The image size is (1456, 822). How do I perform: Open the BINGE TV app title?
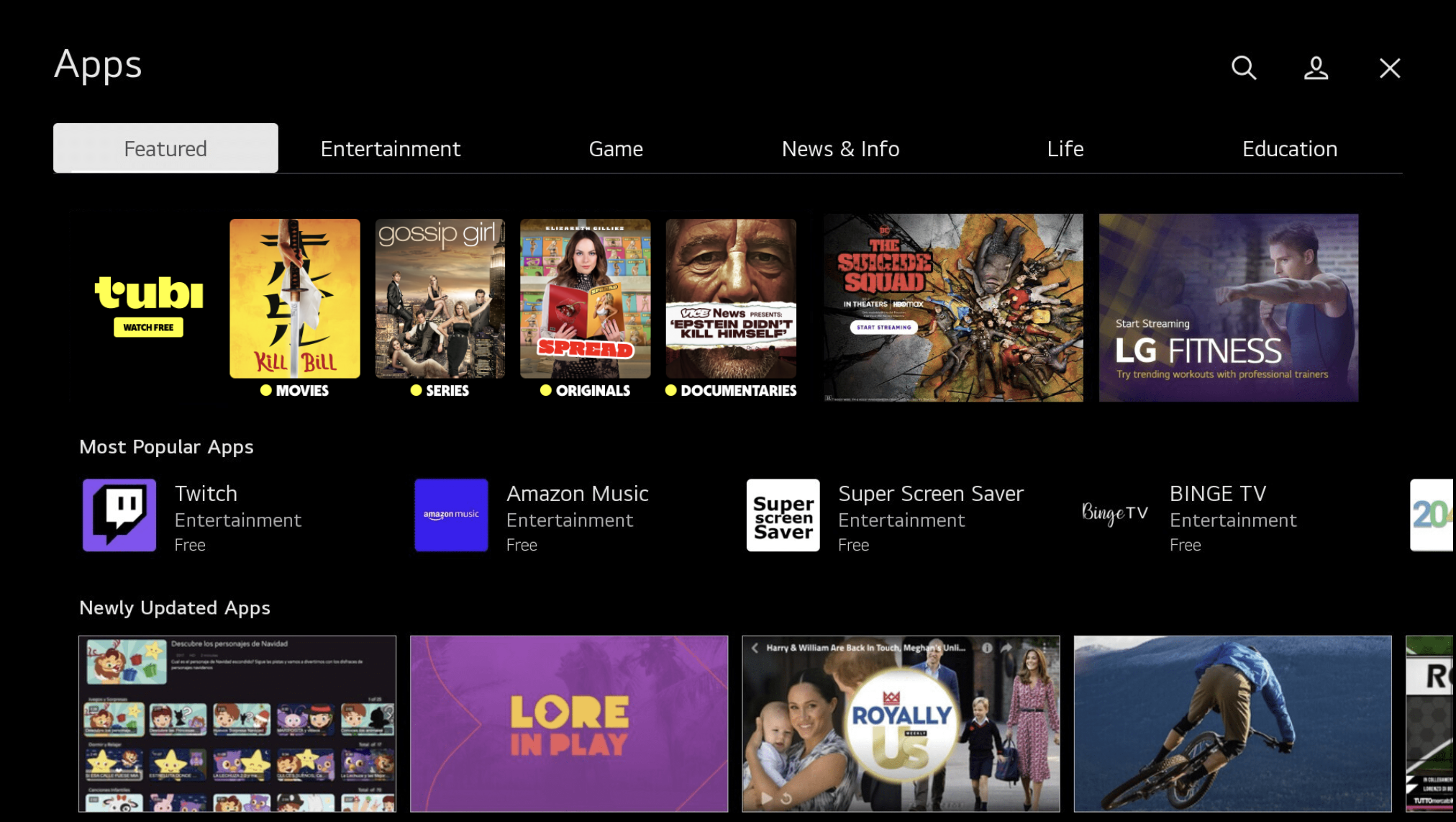(x=1218, y=493)
